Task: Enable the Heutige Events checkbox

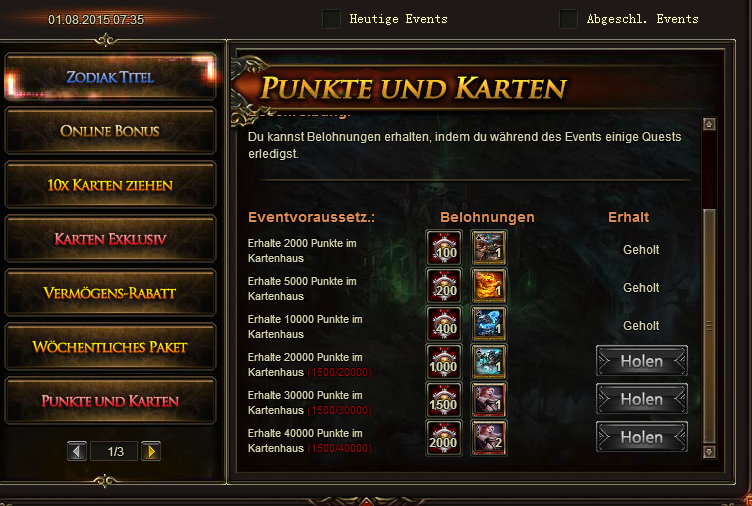Action: coord(331,19)
